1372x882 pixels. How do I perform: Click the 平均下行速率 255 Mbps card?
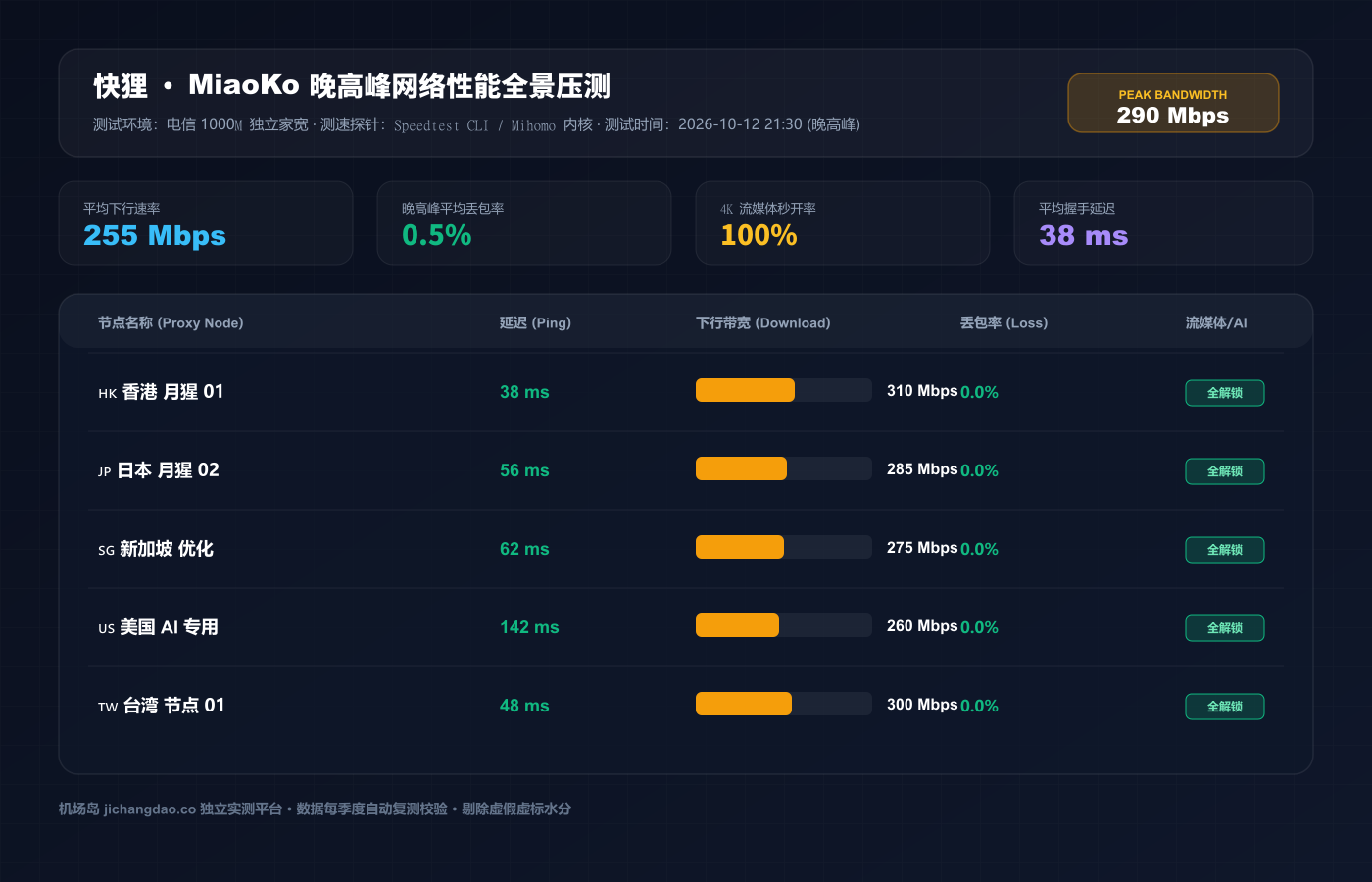tap(206, 223)
